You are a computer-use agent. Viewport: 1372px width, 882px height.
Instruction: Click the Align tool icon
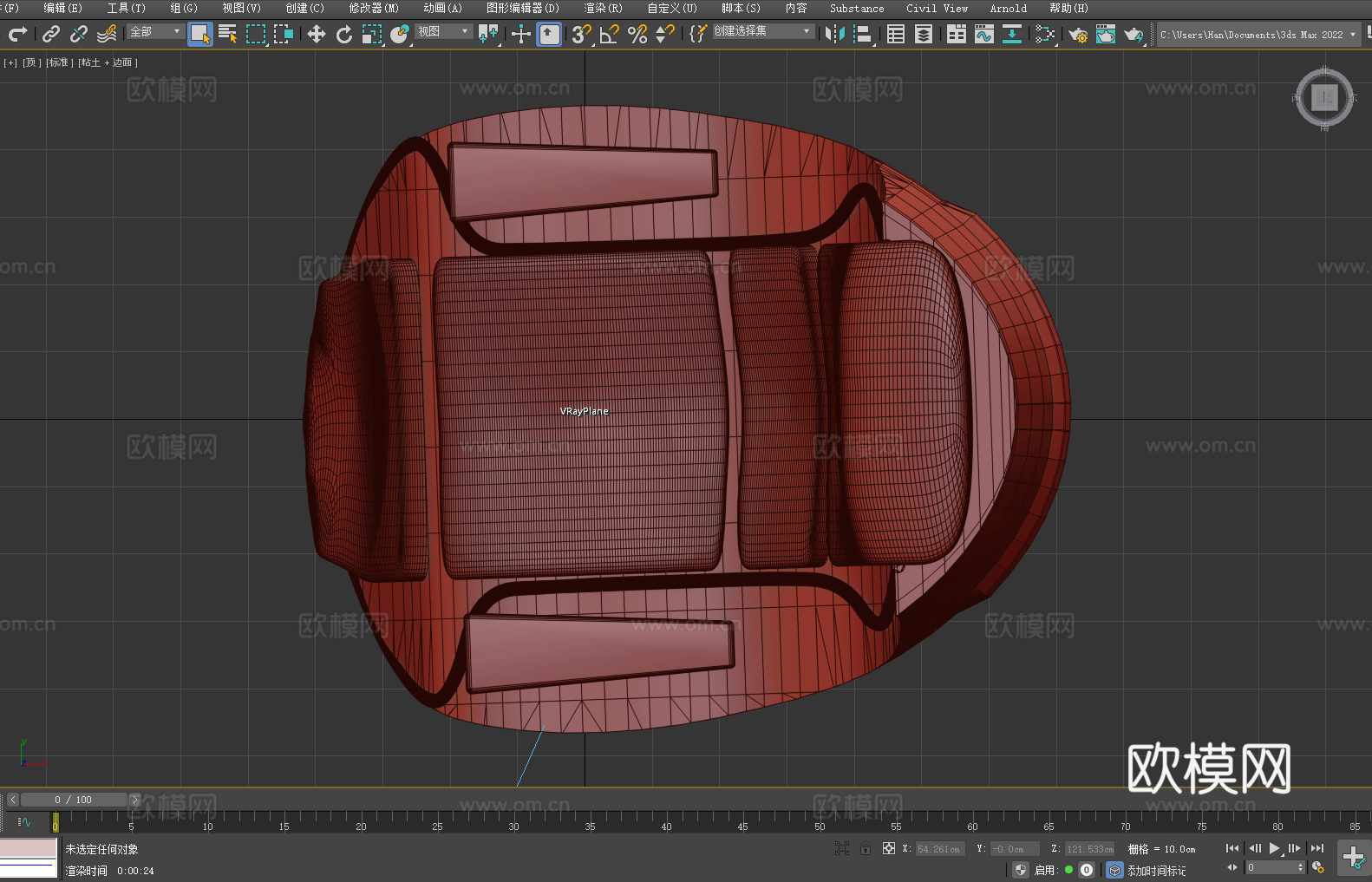click(863, 34)
